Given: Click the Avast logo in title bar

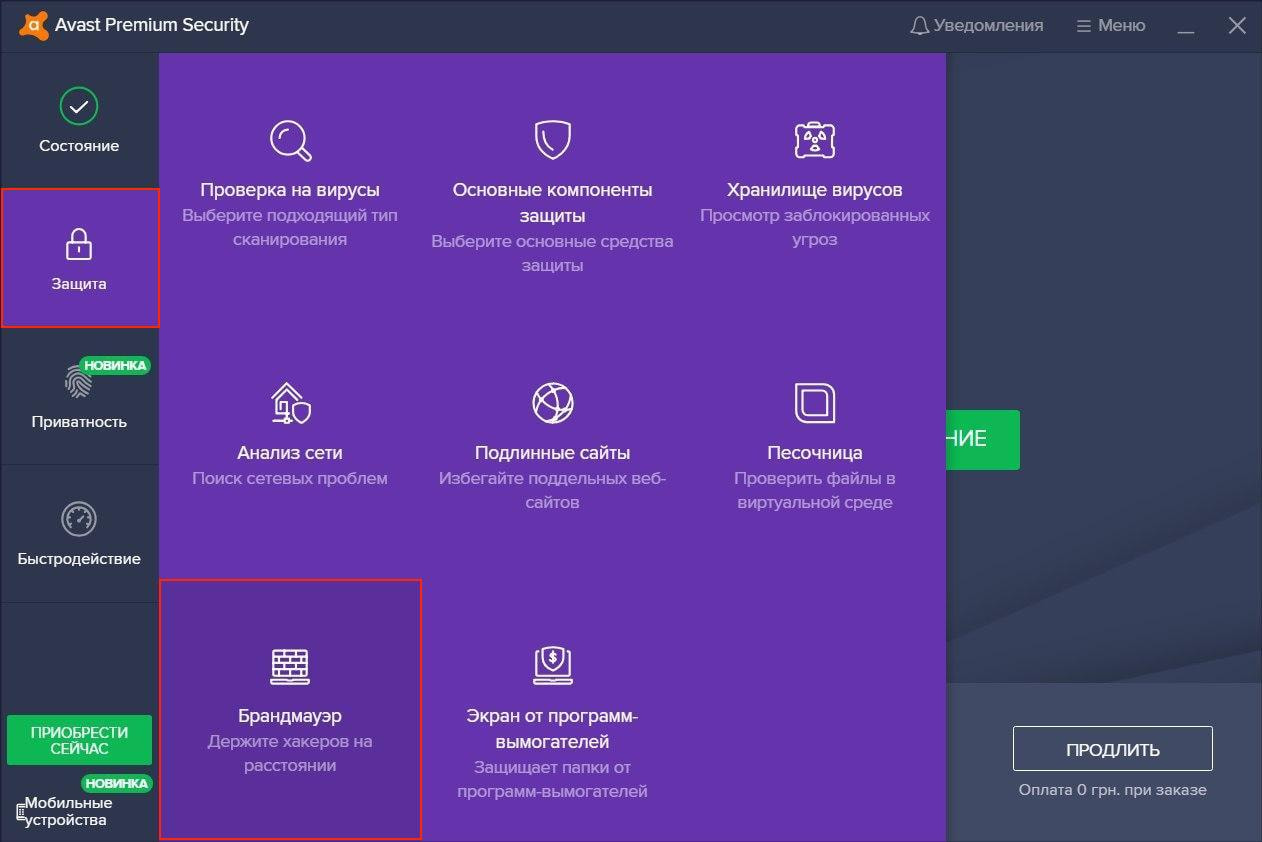Looking at the screenshot, I should pyautogui.click(x=34, y=25).
